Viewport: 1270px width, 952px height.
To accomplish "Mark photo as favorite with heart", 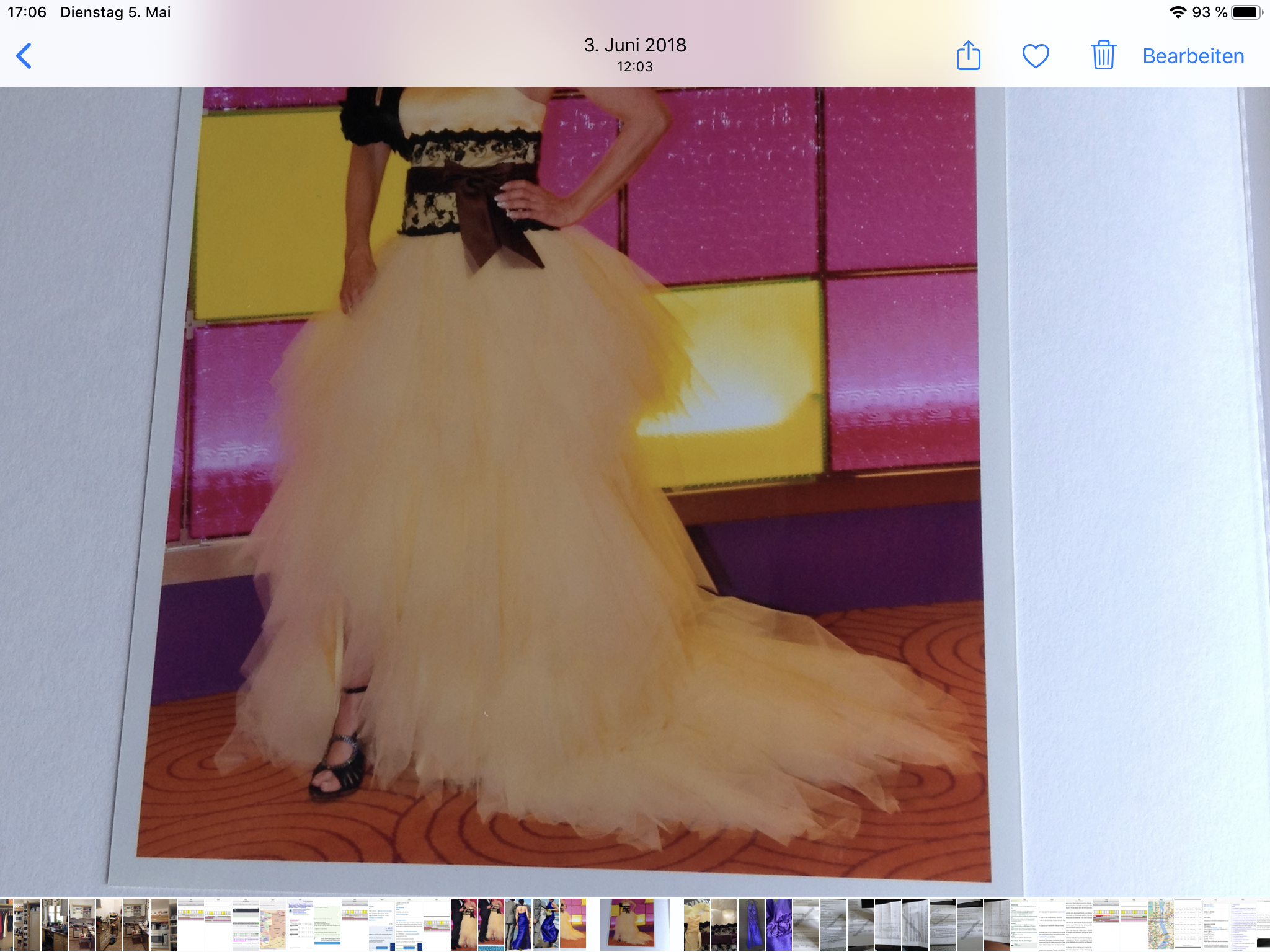I will point(1036,56).
